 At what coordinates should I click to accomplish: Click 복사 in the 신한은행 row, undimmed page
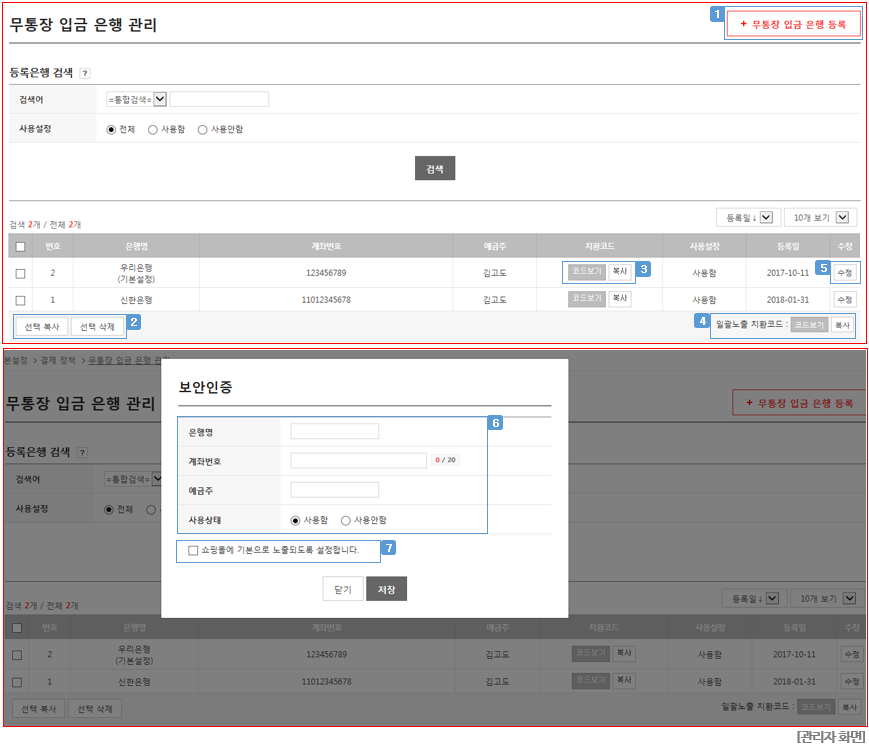tap(620, 298)
